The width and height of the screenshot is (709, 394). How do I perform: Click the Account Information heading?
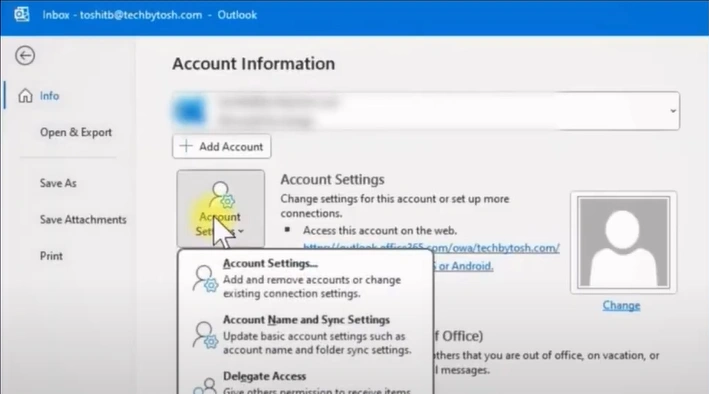tap(254, 64)
